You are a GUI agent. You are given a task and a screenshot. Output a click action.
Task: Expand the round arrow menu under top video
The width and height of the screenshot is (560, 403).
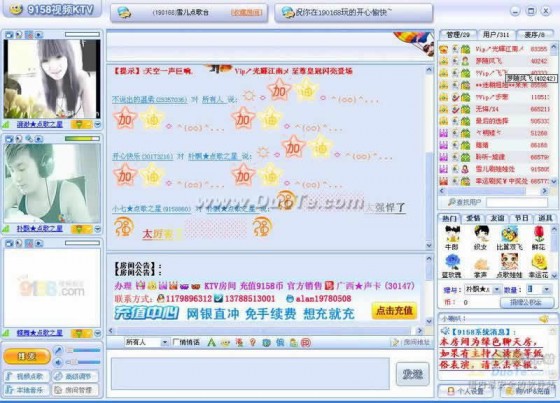98,124
